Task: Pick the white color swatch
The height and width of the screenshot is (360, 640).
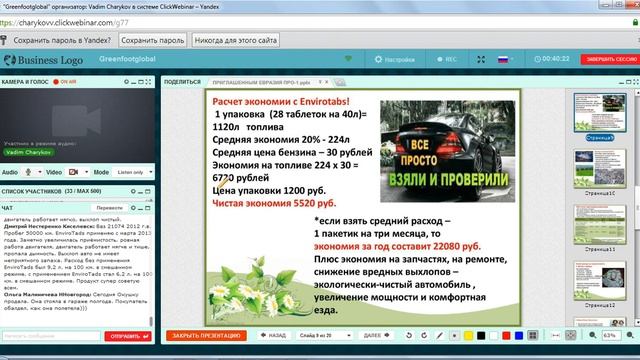Action: (x=494, y=336)
